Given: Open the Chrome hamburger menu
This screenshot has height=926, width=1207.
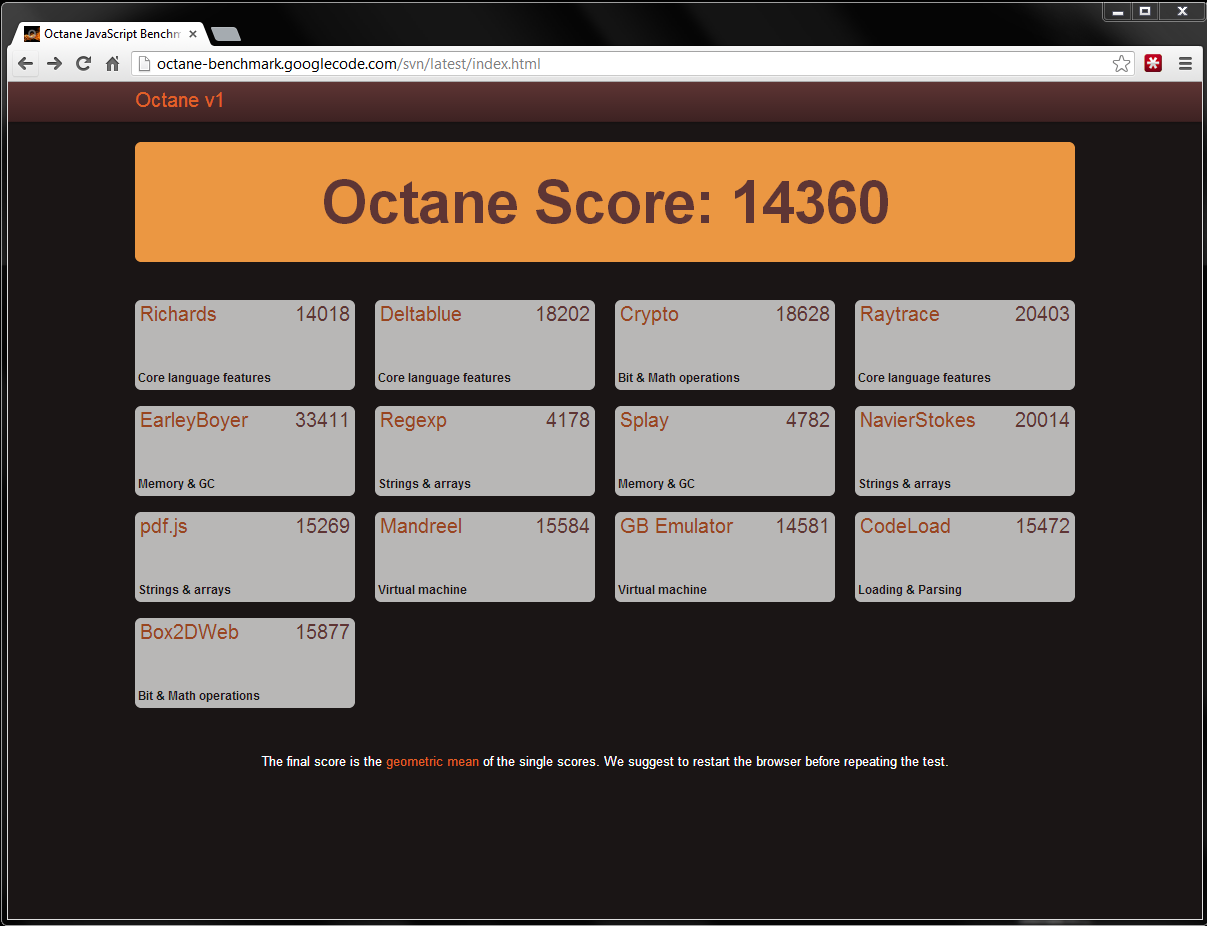Looking at the screenshot, I should click(x=1185, y=64).
